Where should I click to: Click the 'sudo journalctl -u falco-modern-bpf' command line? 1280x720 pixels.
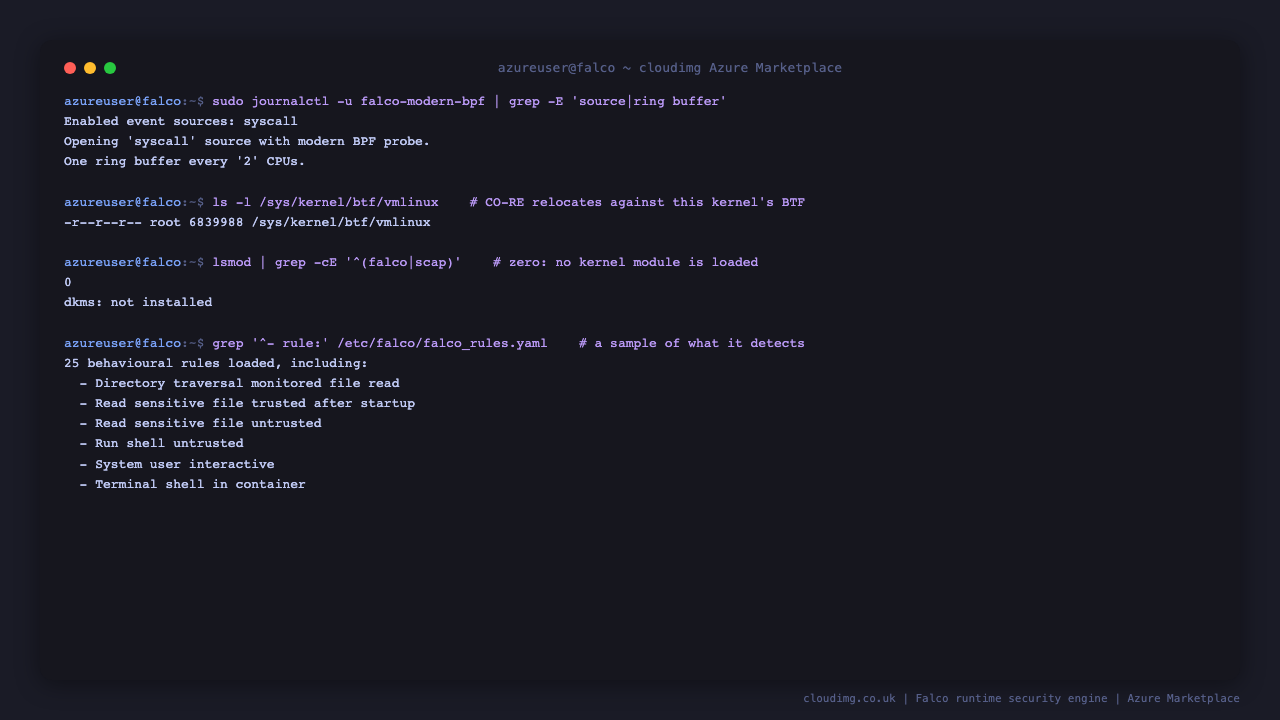click(469, 102)
